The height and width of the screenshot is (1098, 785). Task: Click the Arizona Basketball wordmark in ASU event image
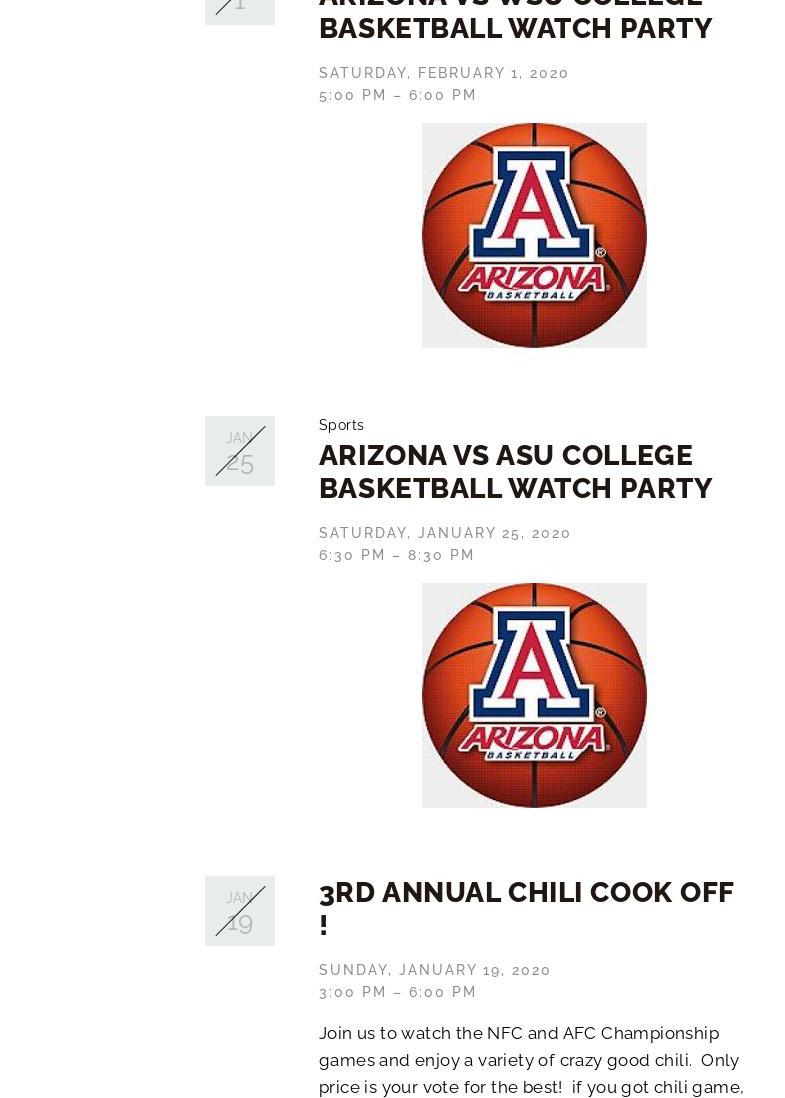click(532, 742)
